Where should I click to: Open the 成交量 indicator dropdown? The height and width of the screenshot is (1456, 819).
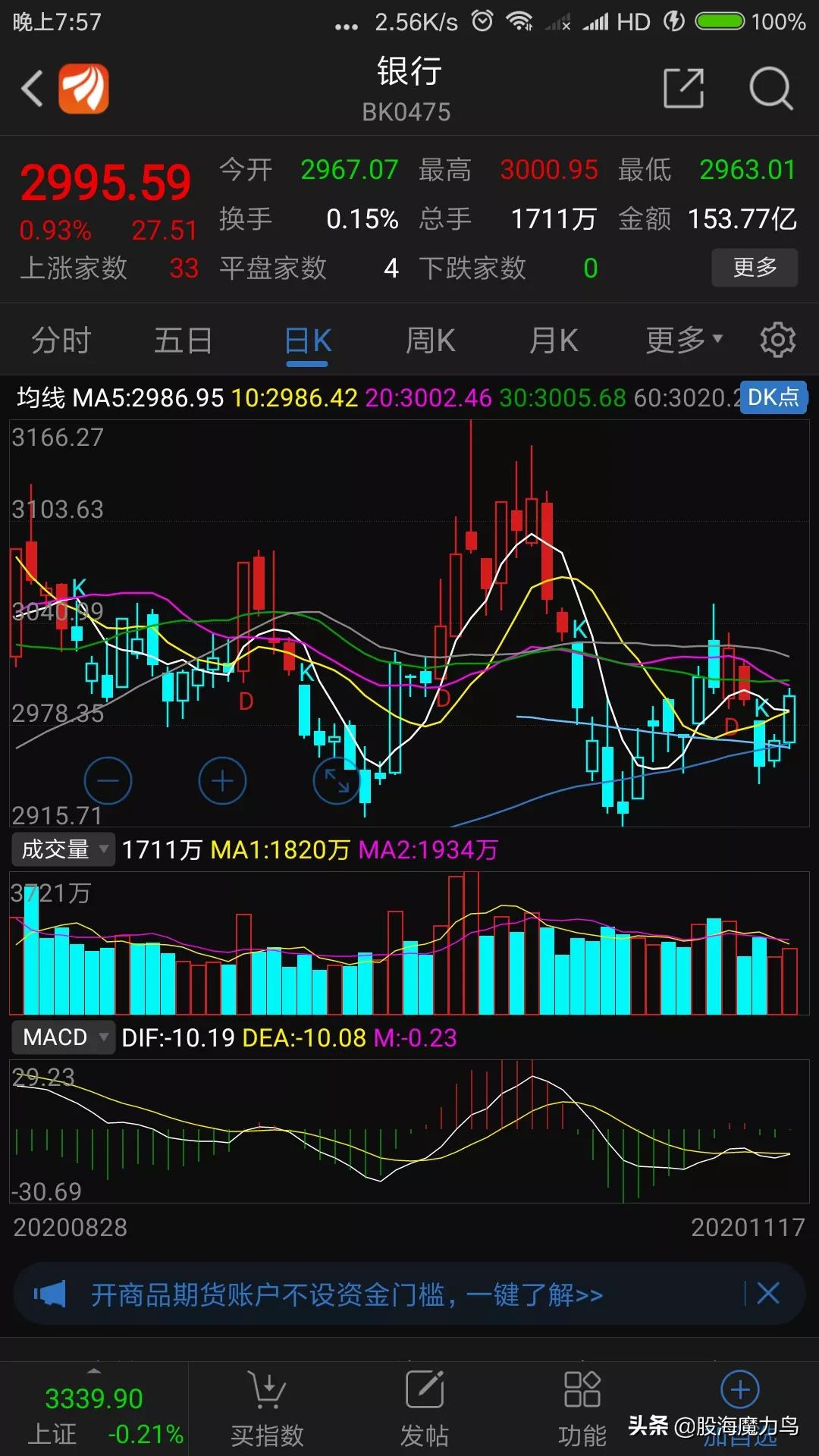(x=63, y=849)
